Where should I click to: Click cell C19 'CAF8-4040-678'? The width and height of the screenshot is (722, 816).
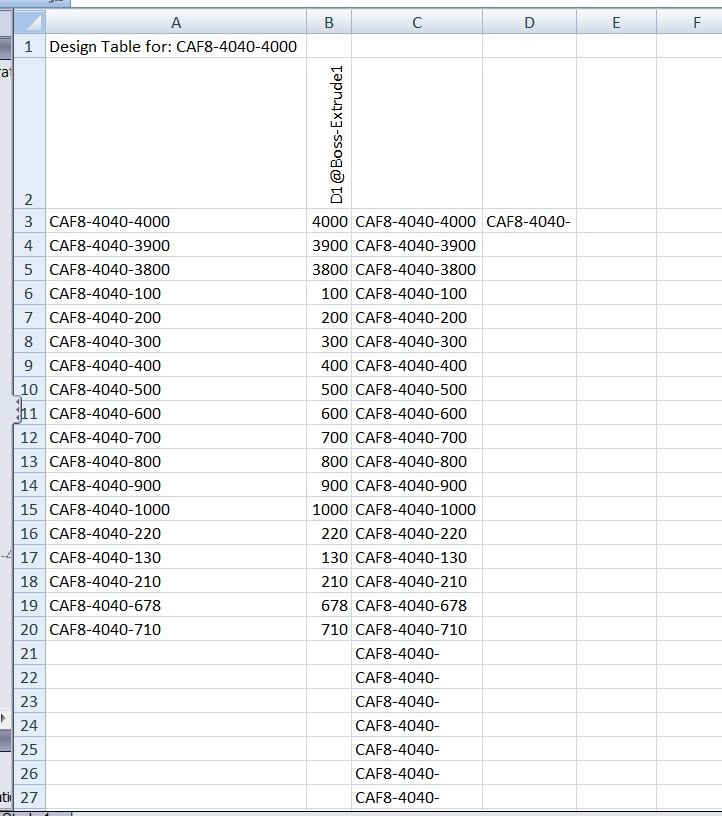click(417, 605)
